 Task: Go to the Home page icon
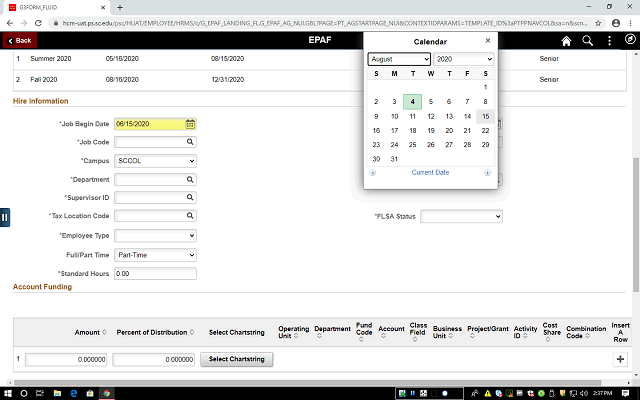pyautogui.click(x=566, y=40)
